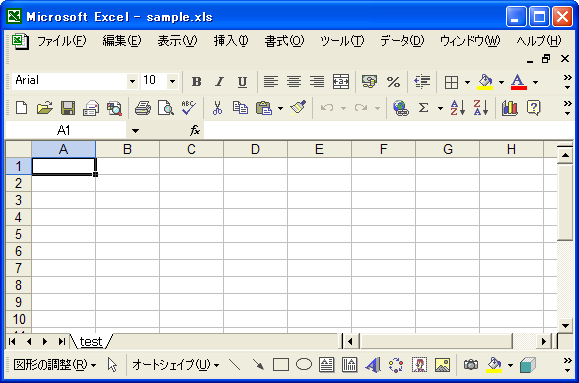
Task: Activate the Format Painter brush
Action: [298, 108]
